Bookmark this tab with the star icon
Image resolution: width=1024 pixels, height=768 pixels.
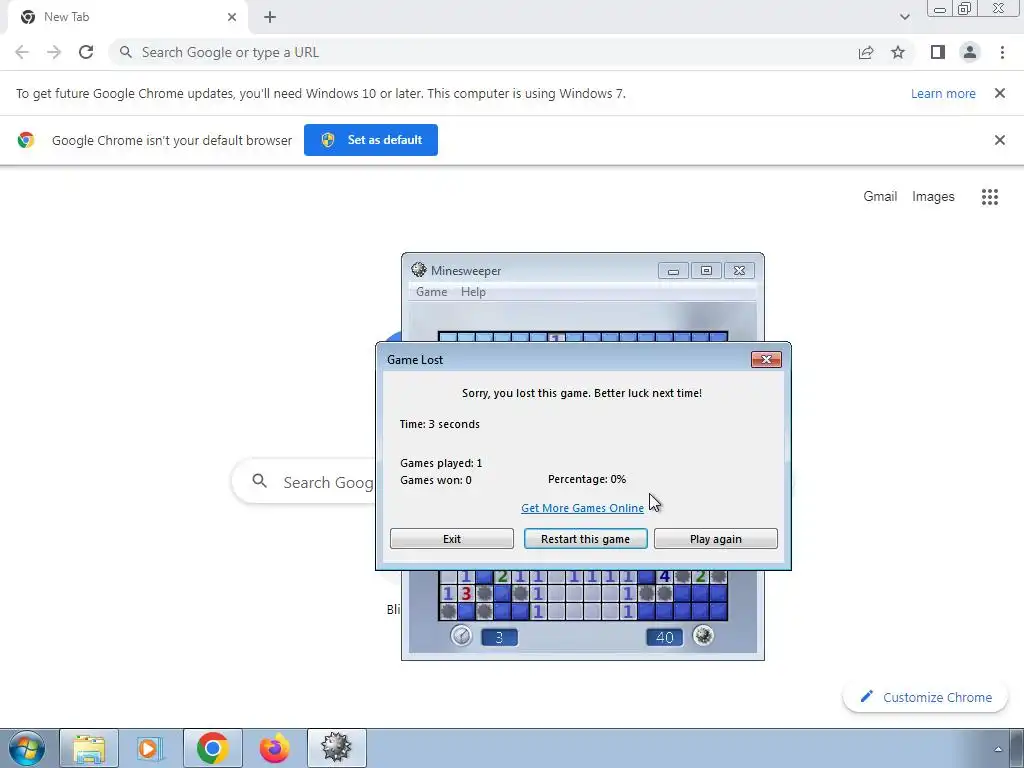pyautogui.click(x=898, y=52)
